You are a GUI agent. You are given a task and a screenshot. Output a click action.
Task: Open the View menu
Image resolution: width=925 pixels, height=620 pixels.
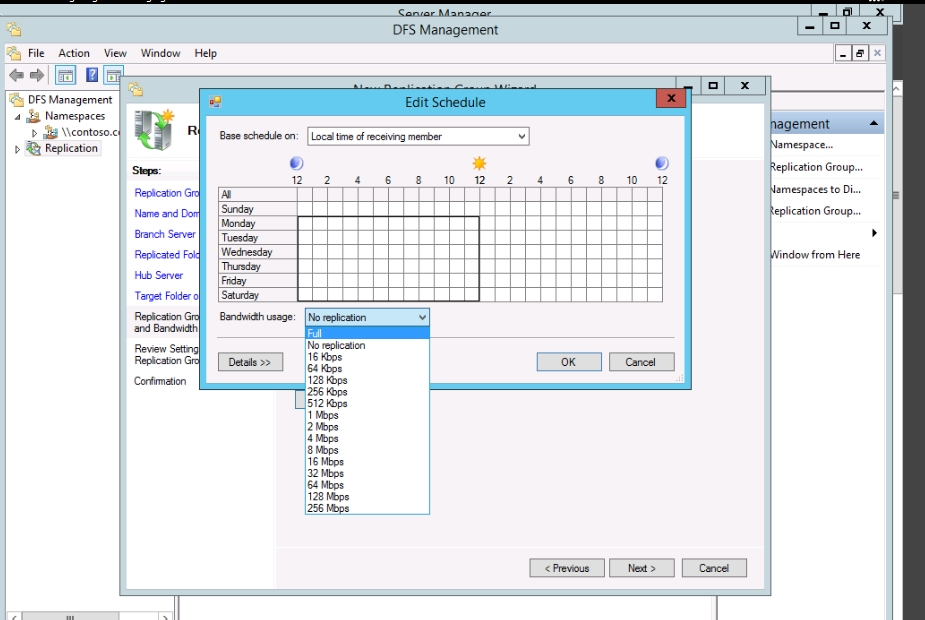115,53
